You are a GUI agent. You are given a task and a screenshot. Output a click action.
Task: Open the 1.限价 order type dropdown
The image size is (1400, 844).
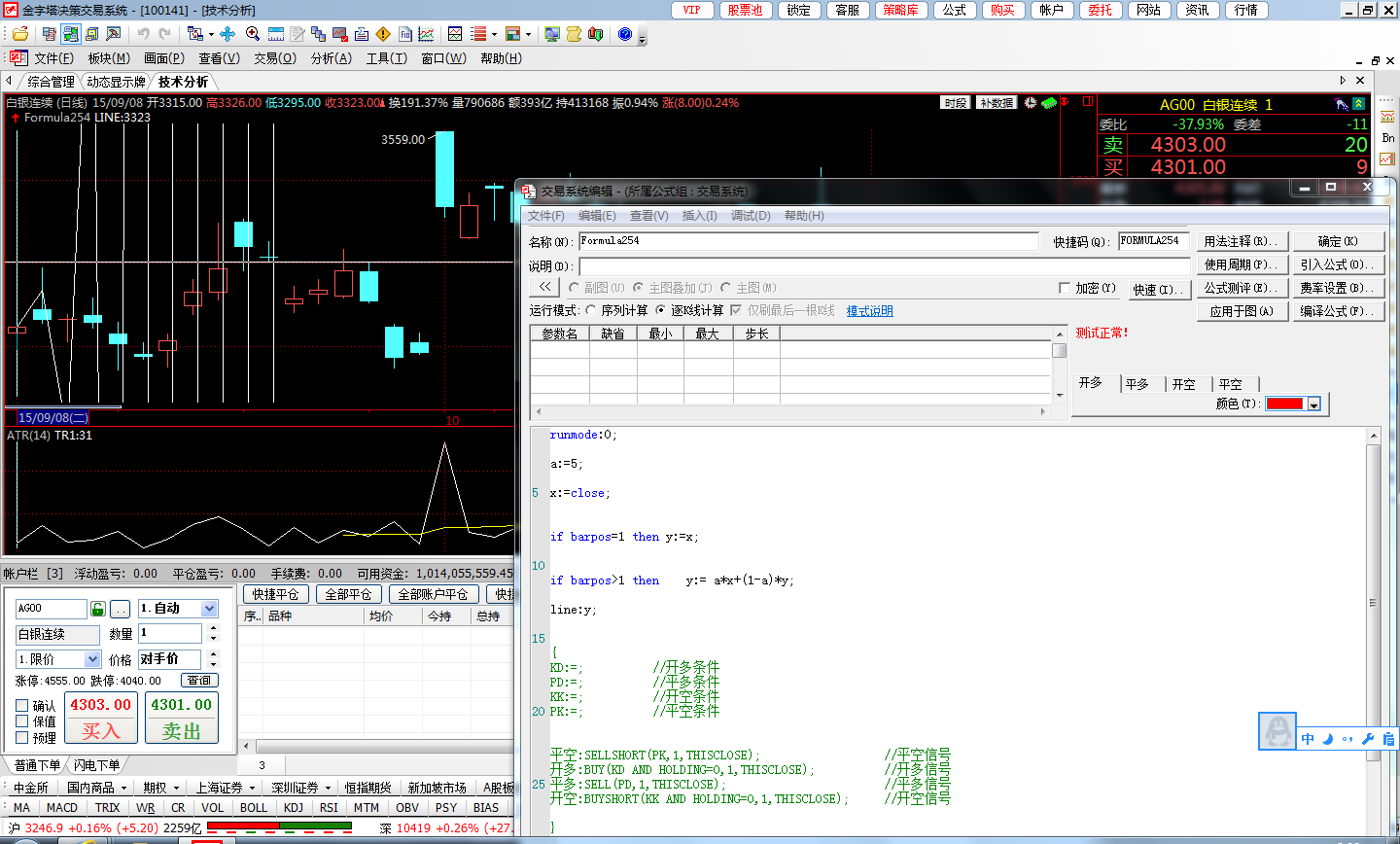tap(92, 659)
